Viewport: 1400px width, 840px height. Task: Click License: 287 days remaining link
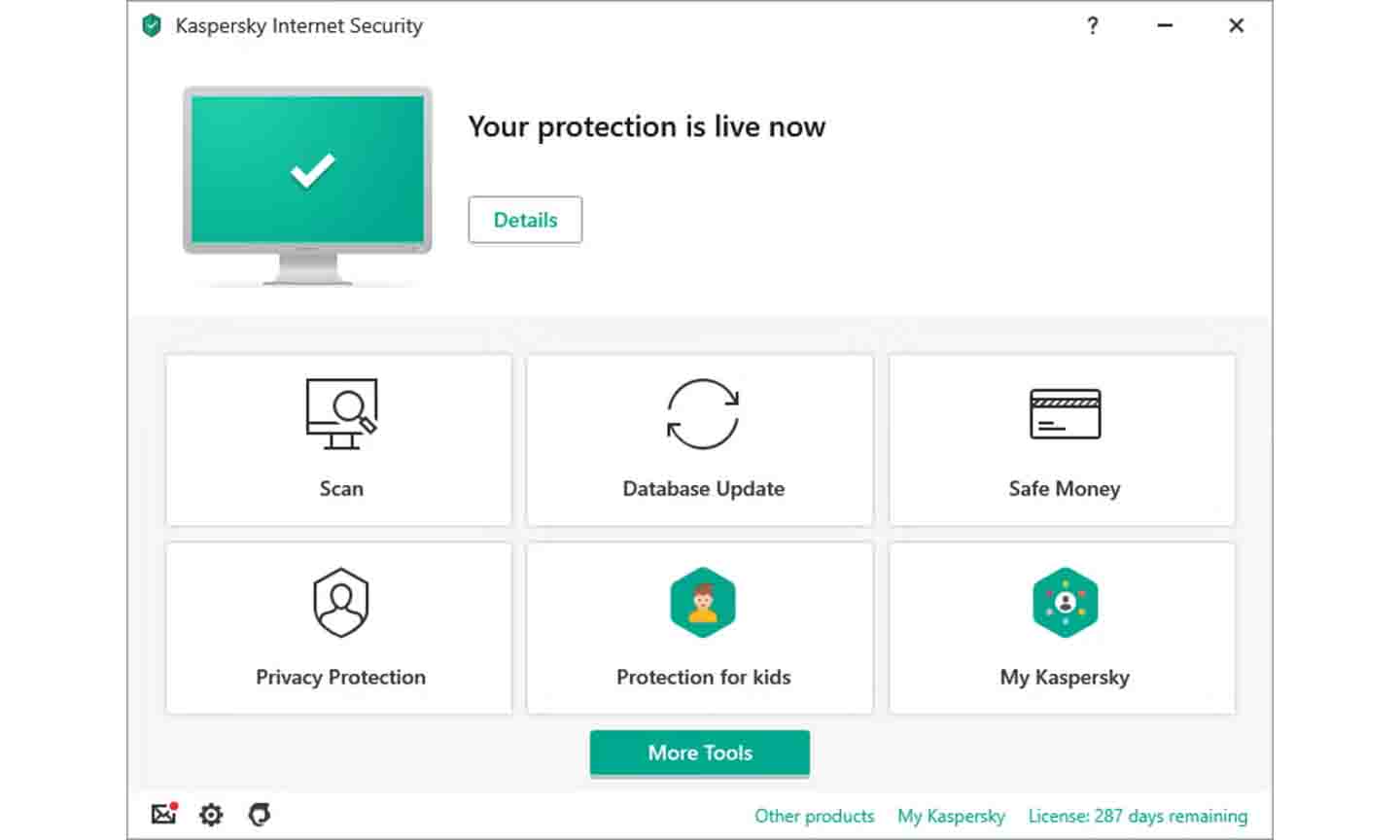(1137, 816)
